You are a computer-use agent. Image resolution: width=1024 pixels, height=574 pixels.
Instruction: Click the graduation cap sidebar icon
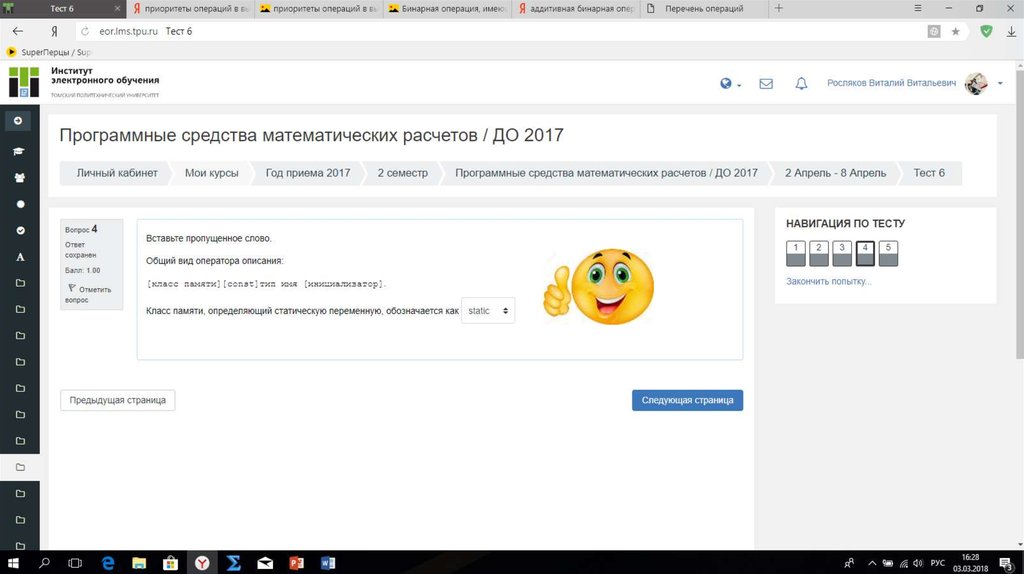(18, 151)
